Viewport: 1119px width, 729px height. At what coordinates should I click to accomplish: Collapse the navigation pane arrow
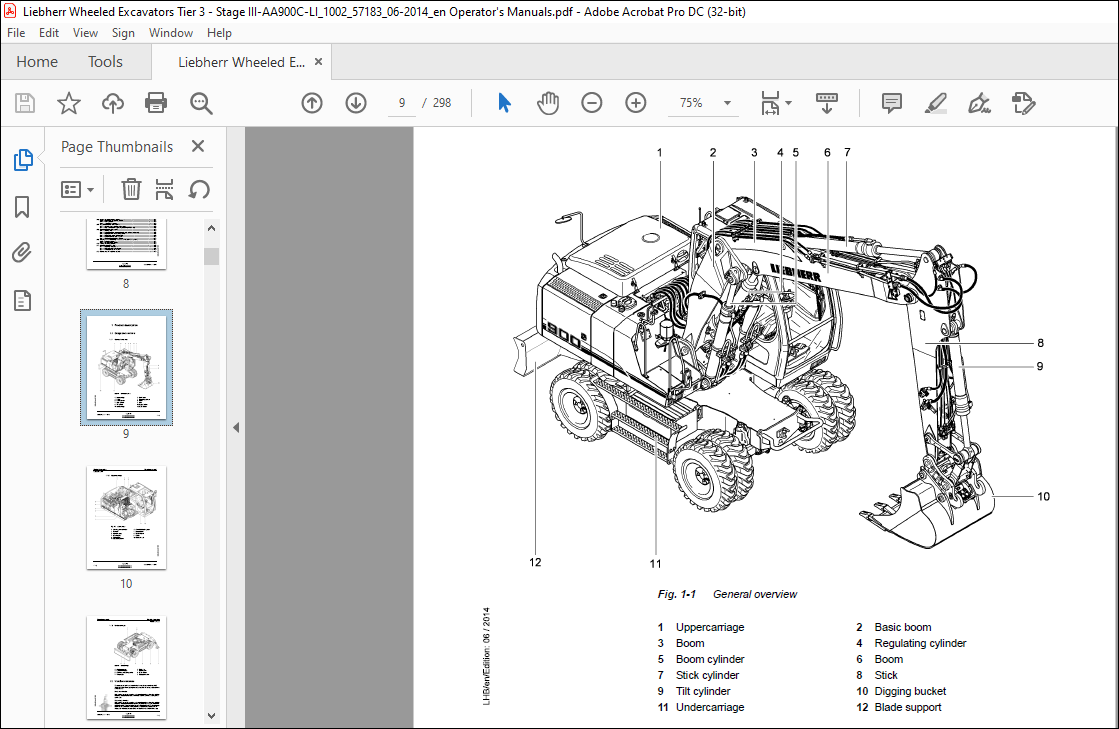(236, 428)
